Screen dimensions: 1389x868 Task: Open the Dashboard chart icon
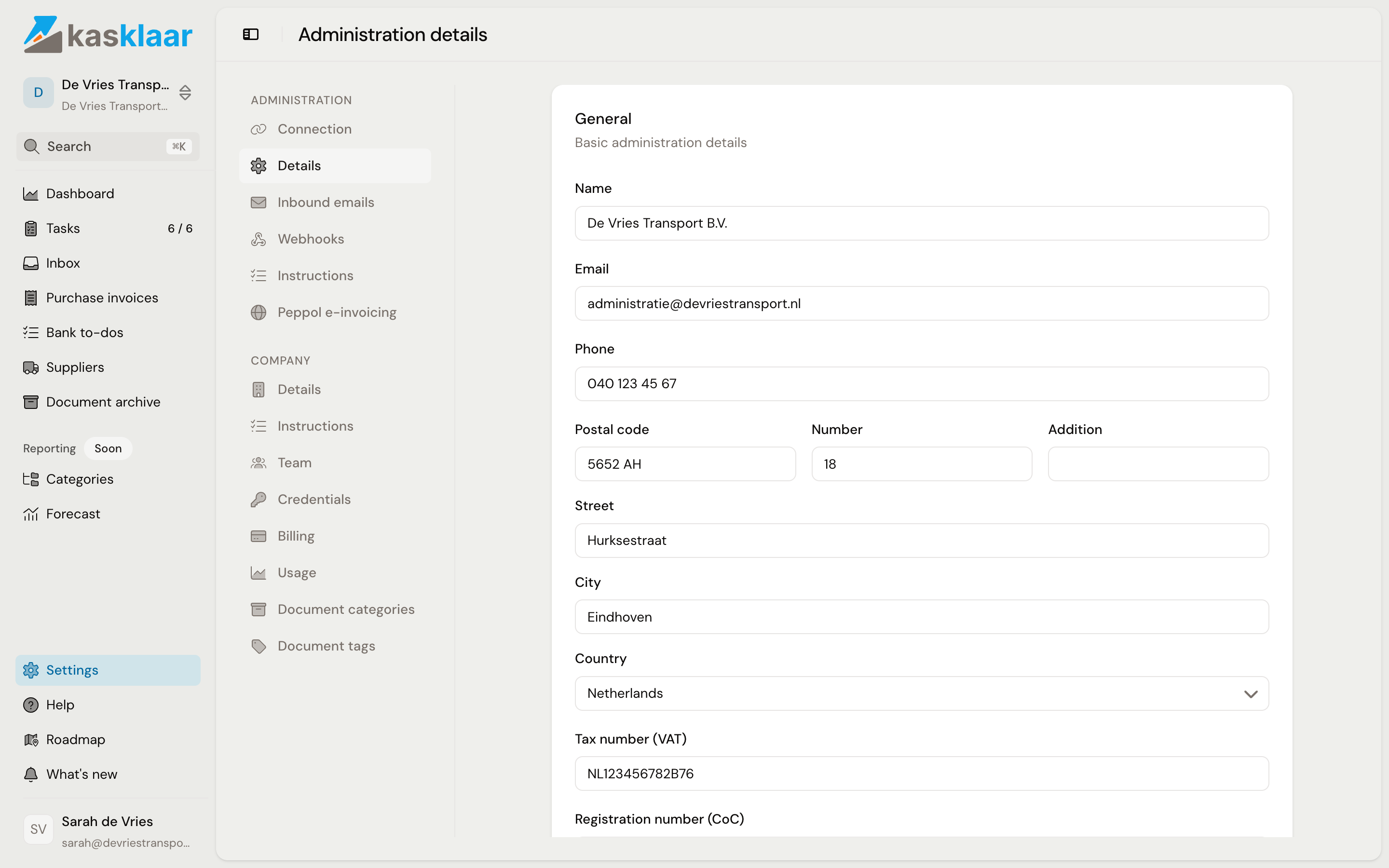[x=30, y=194]
